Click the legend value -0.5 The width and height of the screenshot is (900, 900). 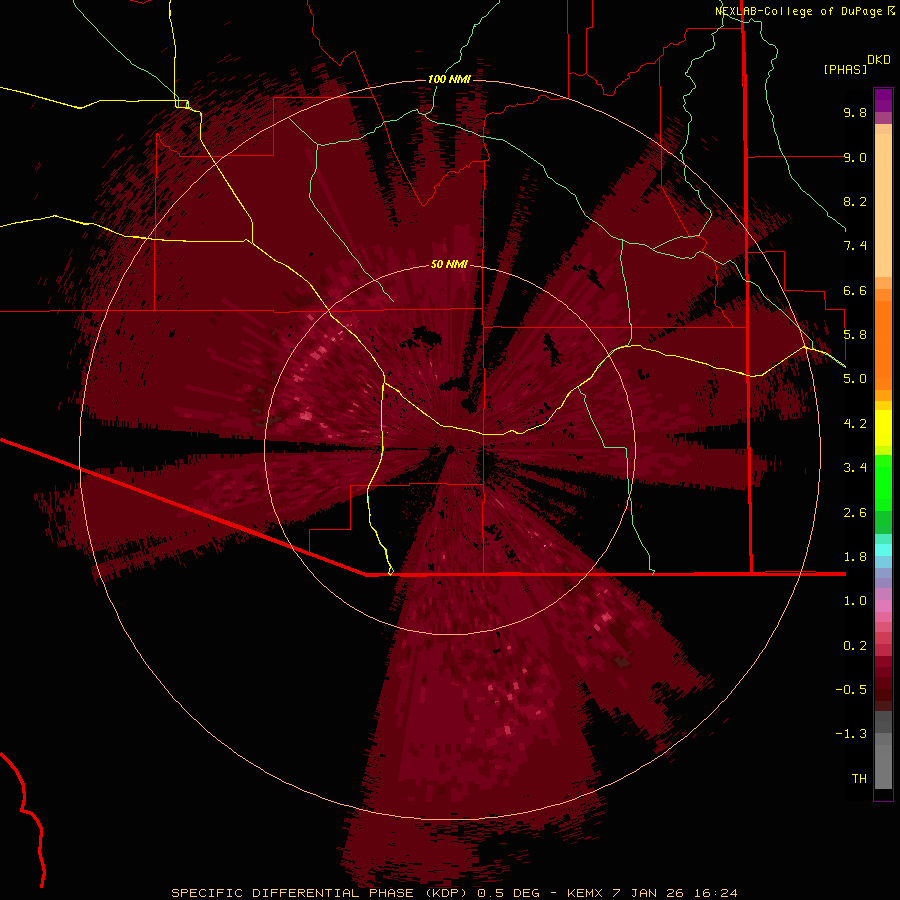pyautogui.click(x=851, y=690)
